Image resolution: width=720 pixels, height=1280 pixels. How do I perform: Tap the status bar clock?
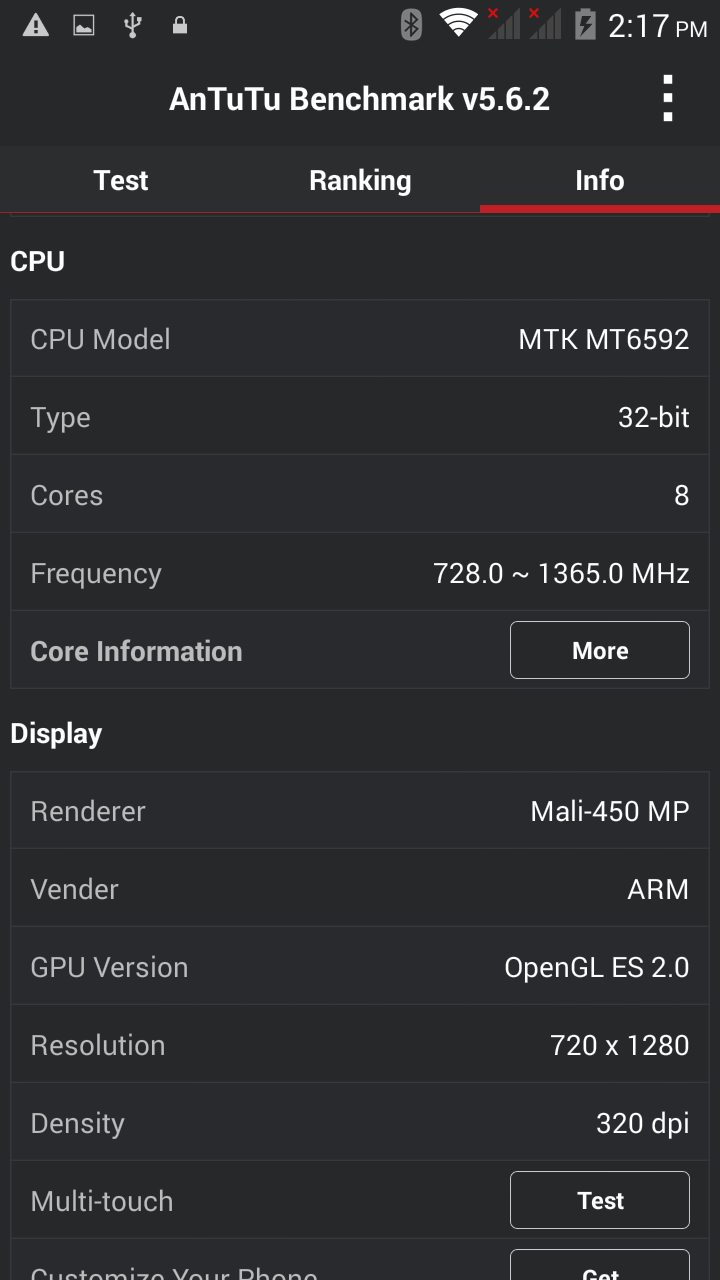pos(657,25)
